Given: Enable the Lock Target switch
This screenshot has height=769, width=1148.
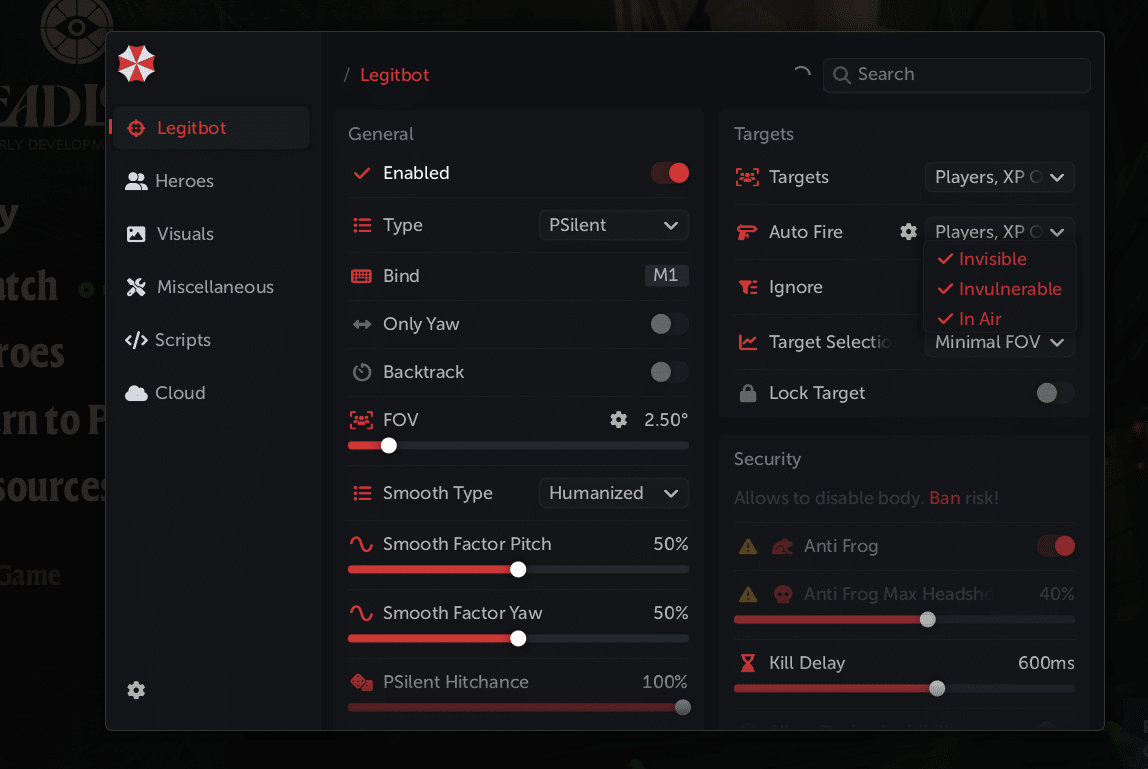Looking at the screenshot, I should click(1055, 393).
